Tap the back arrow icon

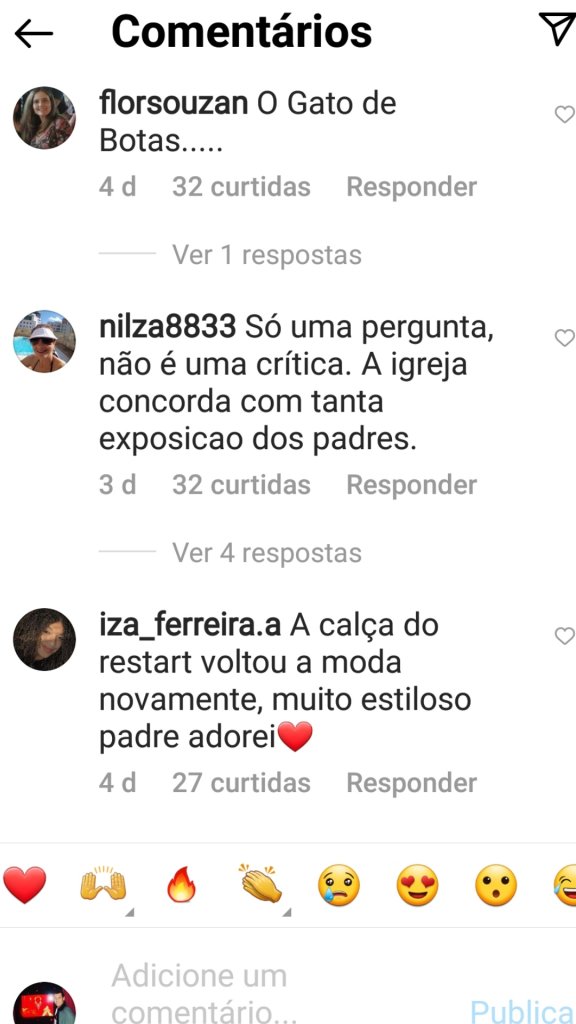[x=33, y=33]
